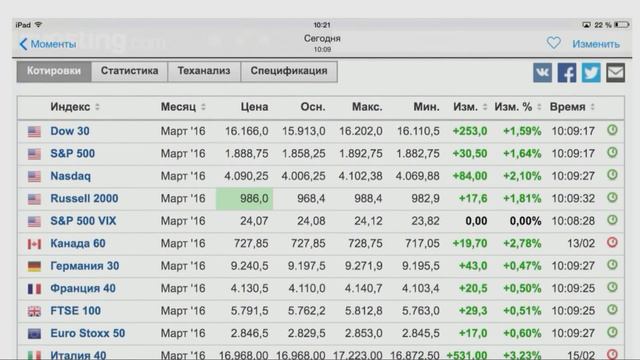Sort table by Изм. % column
The height and width of the screenshot is (360, 640).
(x=518, y=107)
